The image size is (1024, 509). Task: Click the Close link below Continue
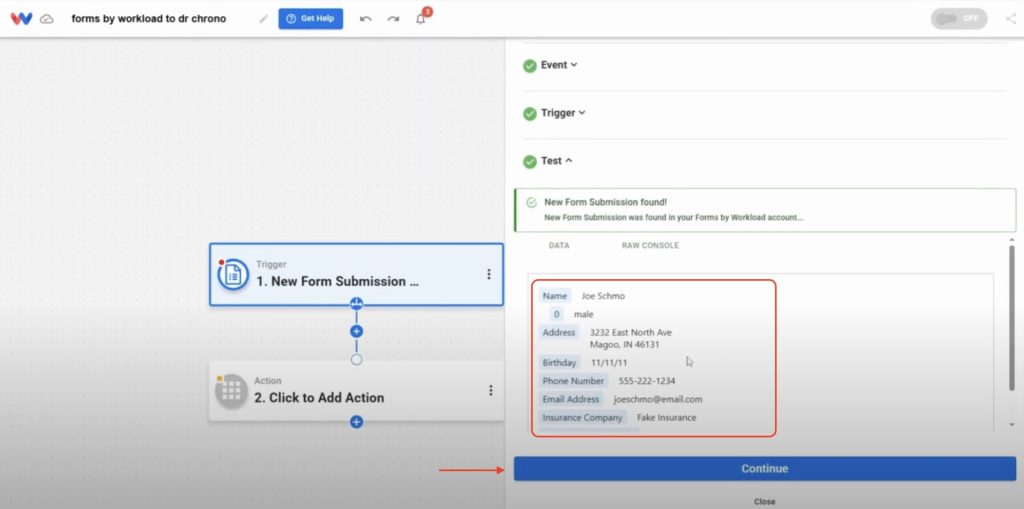[765, 502]
